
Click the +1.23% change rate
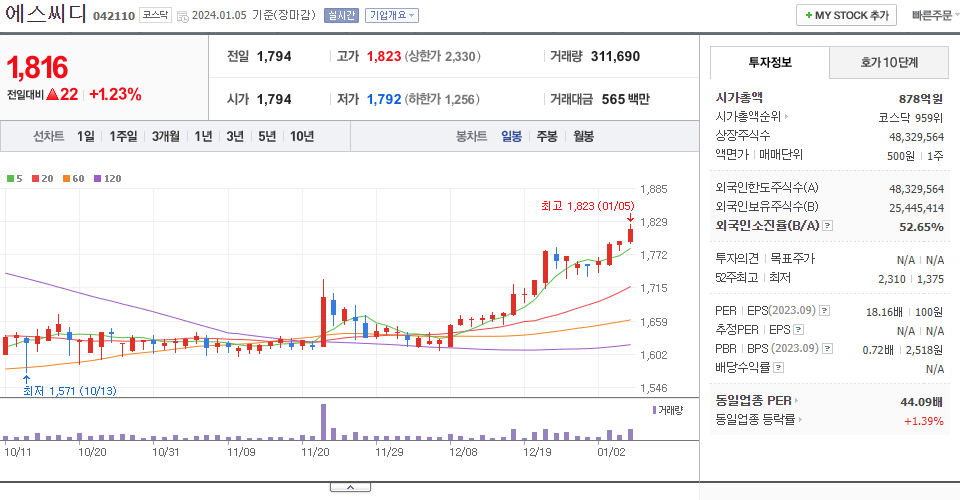(115, 94)
